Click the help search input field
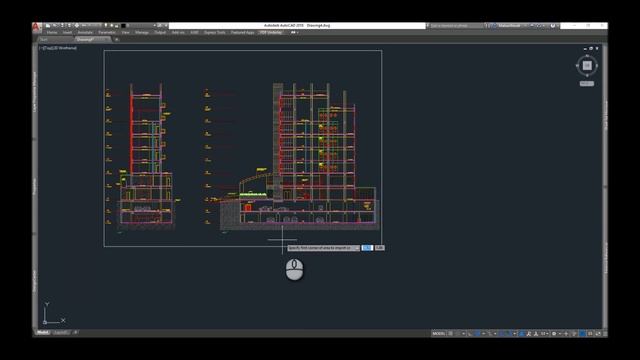This screenshot has width=640, height=360. 456,26
